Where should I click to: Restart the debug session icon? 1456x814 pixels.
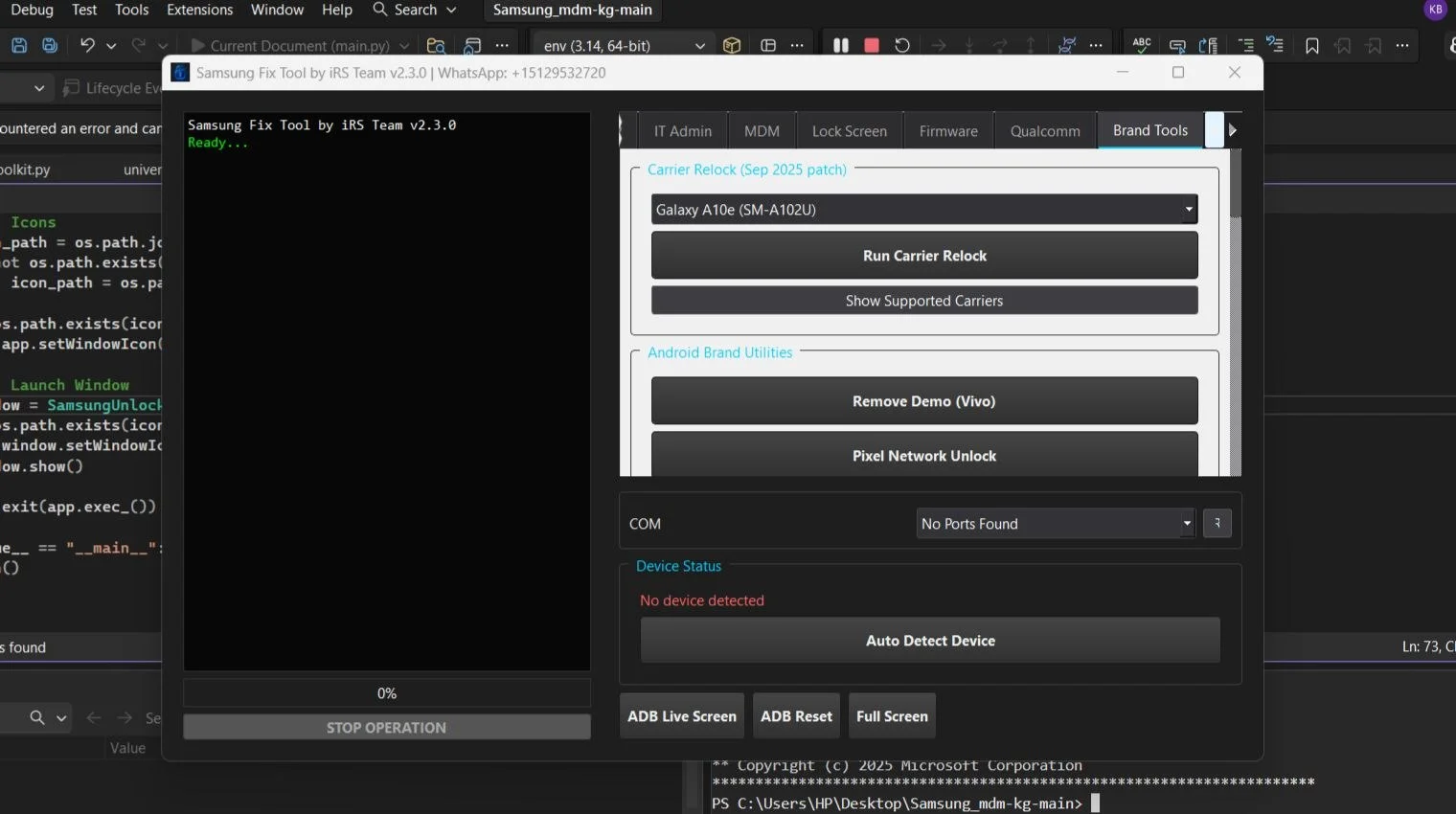(x=902, y=45)
